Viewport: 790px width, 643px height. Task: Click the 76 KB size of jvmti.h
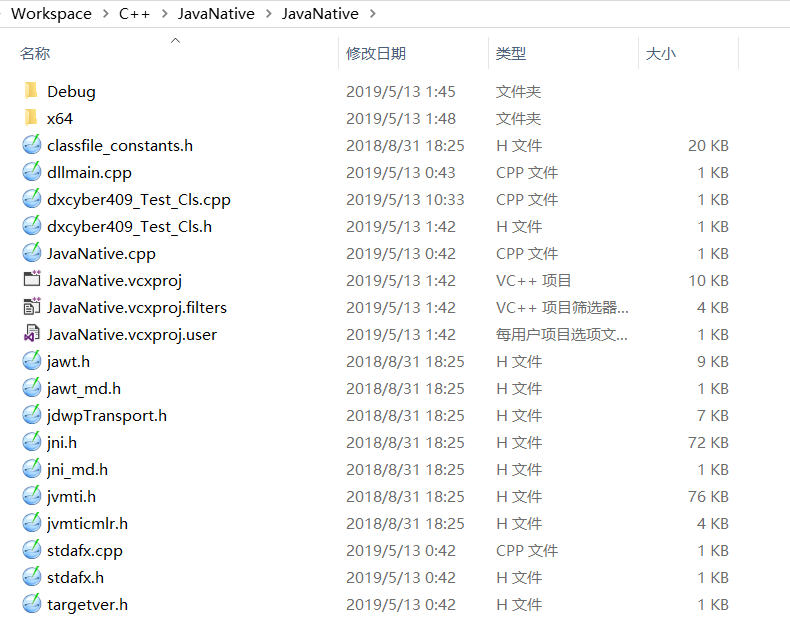pyautogui.click(x=708, y=496)
